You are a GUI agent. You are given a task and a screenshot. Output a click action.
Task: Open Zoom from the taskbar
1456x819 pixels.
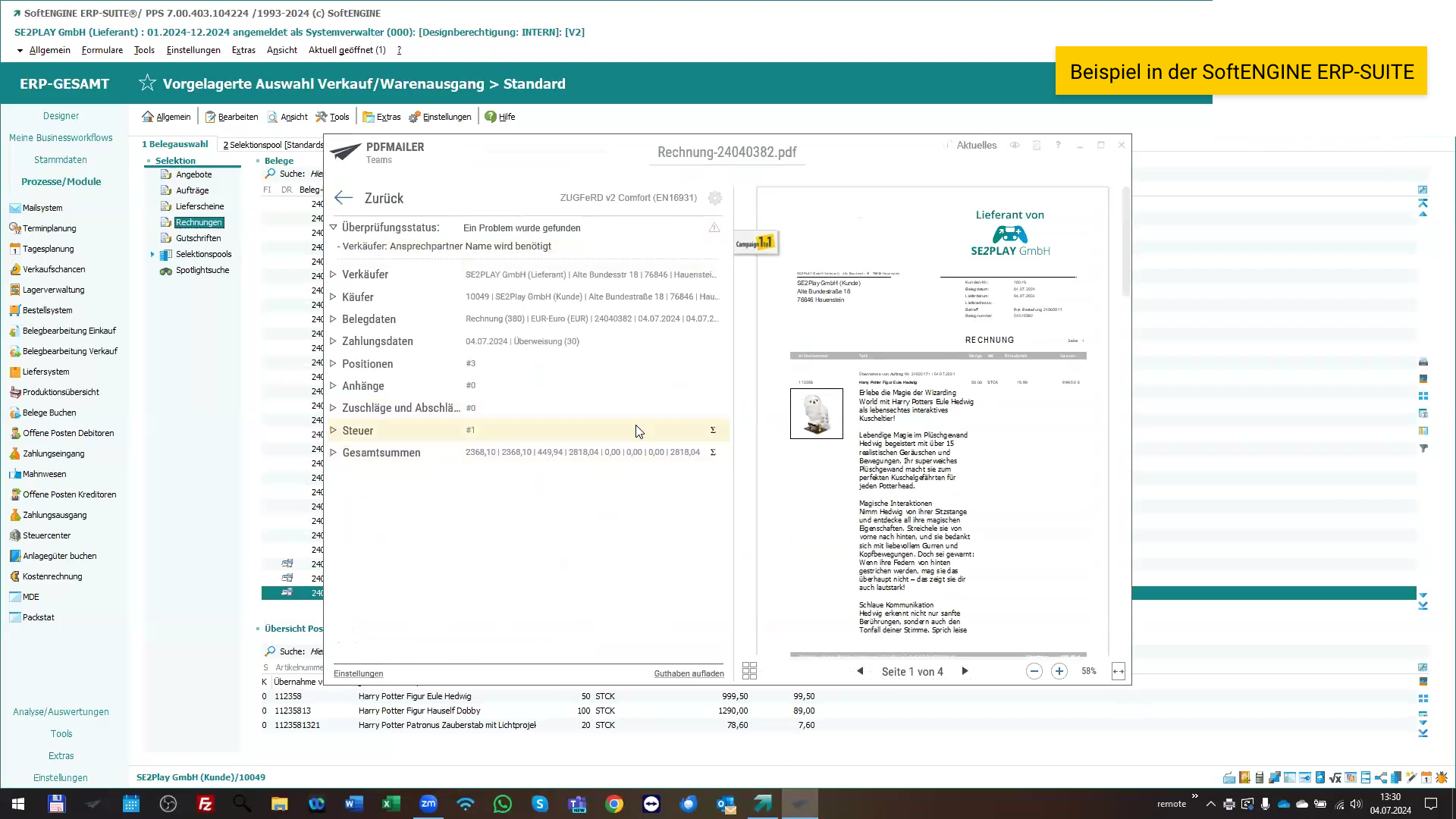428,804
